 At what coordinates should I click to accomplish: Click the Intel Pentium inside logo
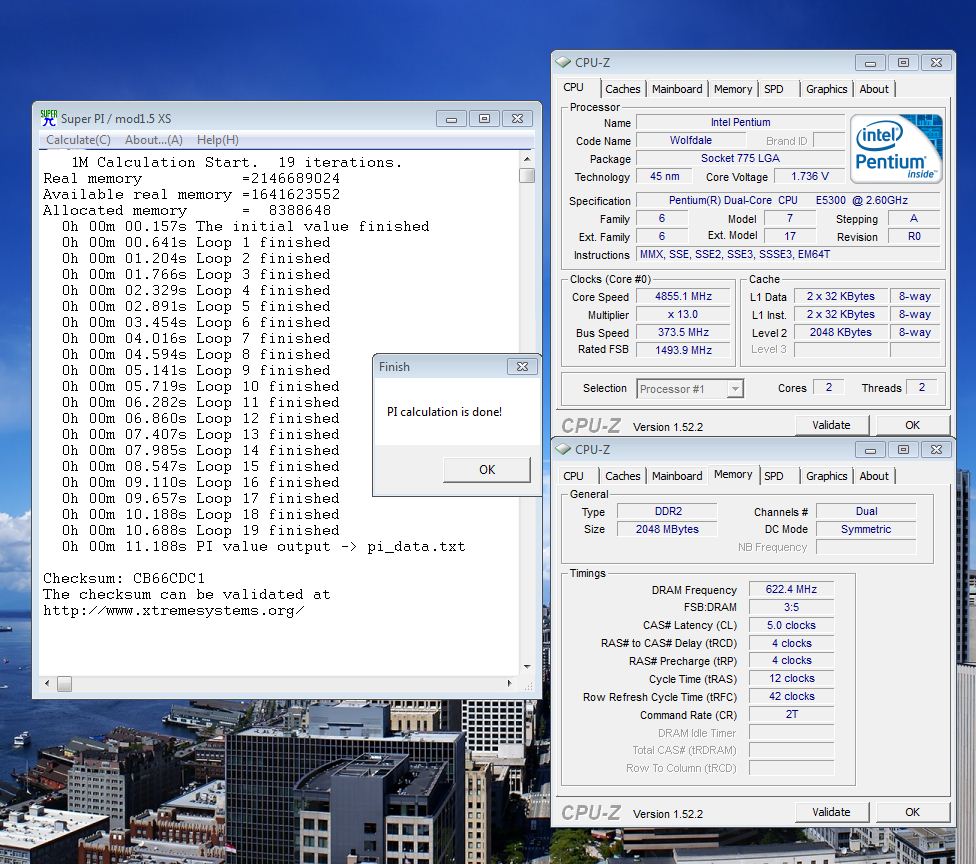pos(896,148)
